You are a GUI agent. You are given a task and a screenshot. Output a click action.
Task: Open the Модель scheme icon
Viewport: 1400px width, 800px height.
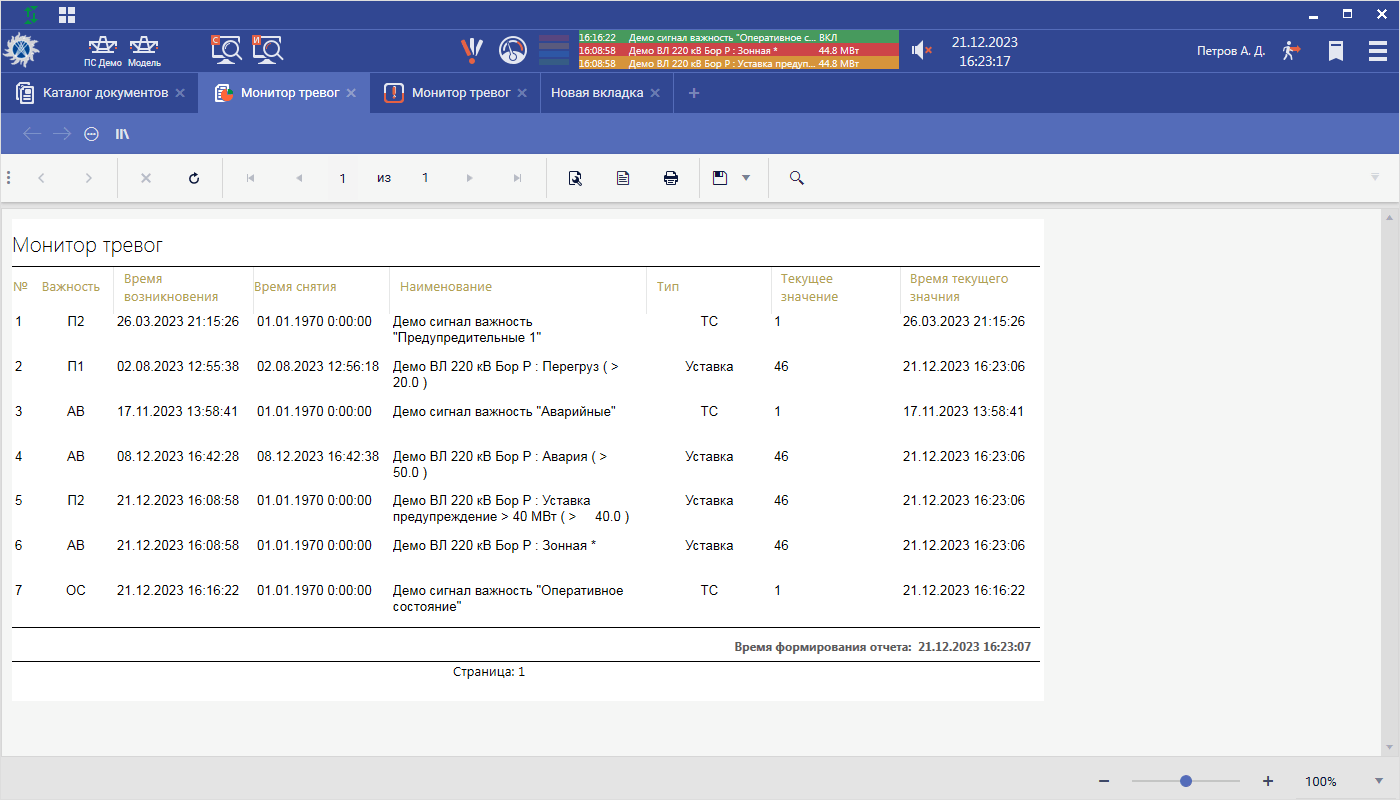pyautogui.click(x=144, y=49)
